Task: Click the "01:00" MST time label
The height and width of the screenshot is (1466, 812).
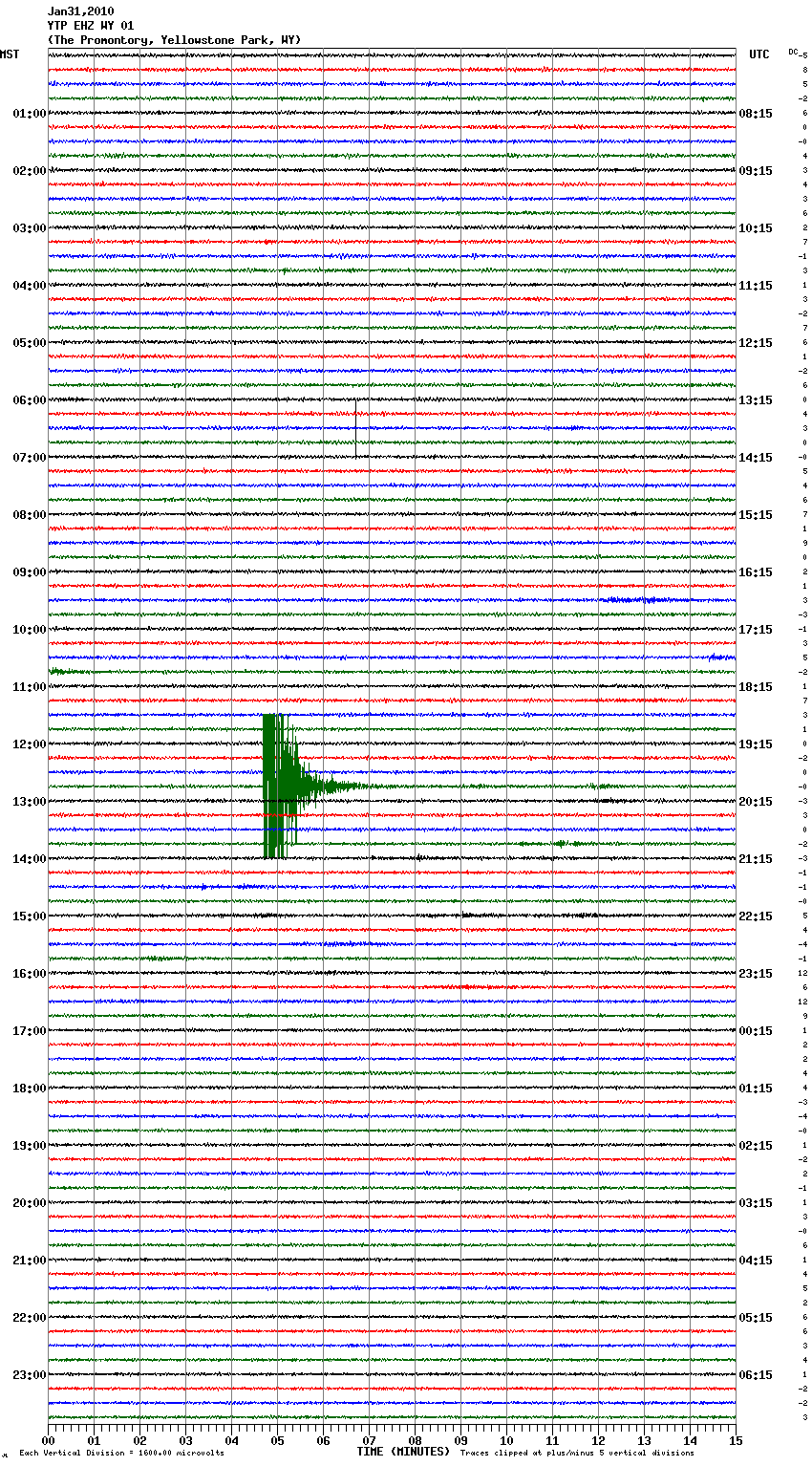Action: tap(30, 114)
